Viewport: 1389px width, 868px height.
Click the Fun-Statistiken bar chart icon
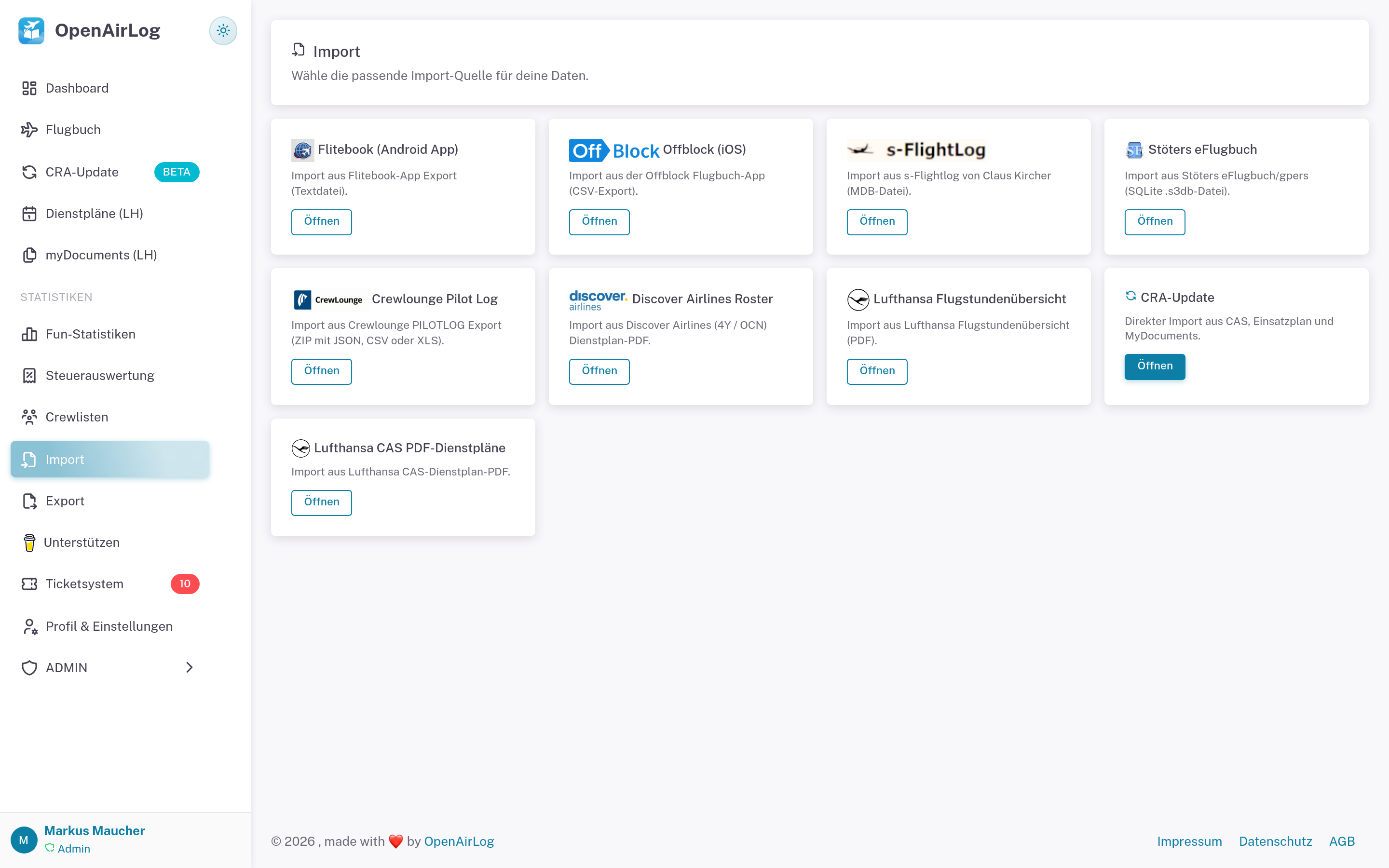[x=29, y=334]
